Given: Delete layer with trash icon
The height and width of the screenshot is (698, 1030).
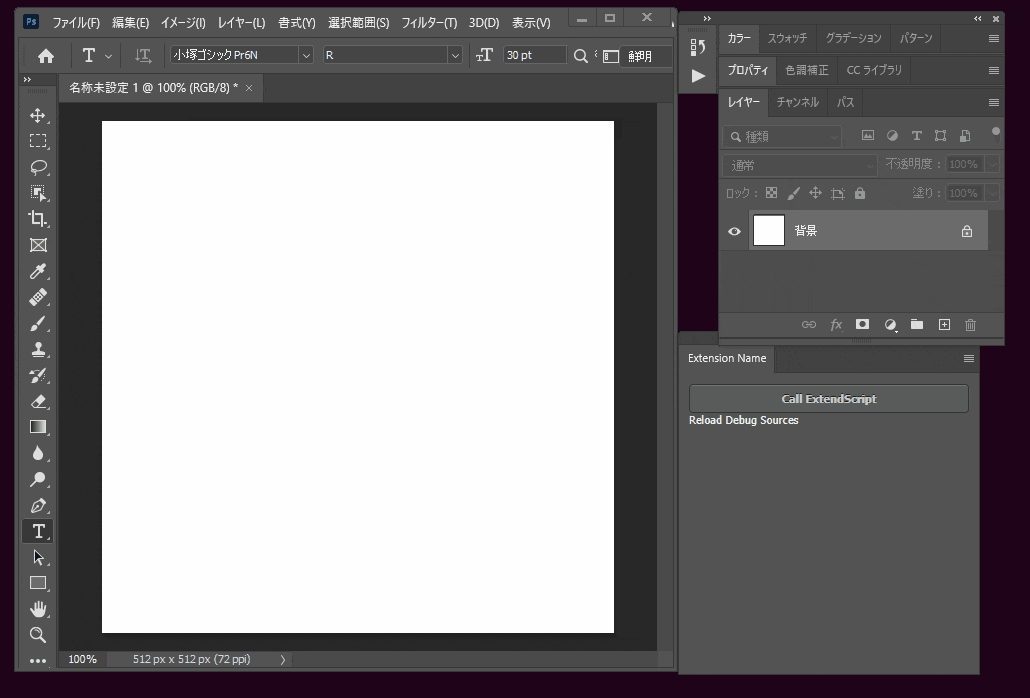Looking at the screenshot, I should 970,324.
